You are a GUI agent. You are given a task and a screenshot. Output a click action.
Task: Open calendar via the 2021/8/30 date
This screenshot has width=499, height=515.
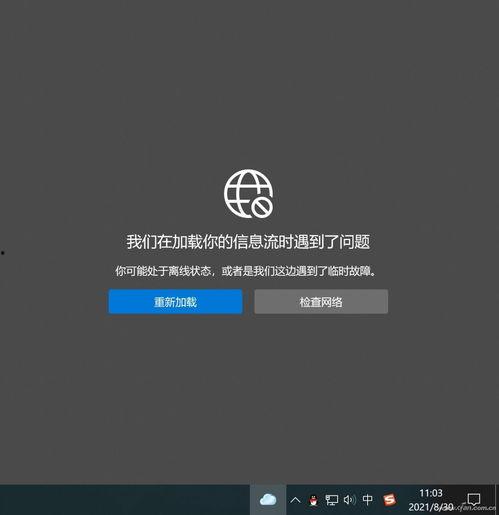[x=431, y=507]
